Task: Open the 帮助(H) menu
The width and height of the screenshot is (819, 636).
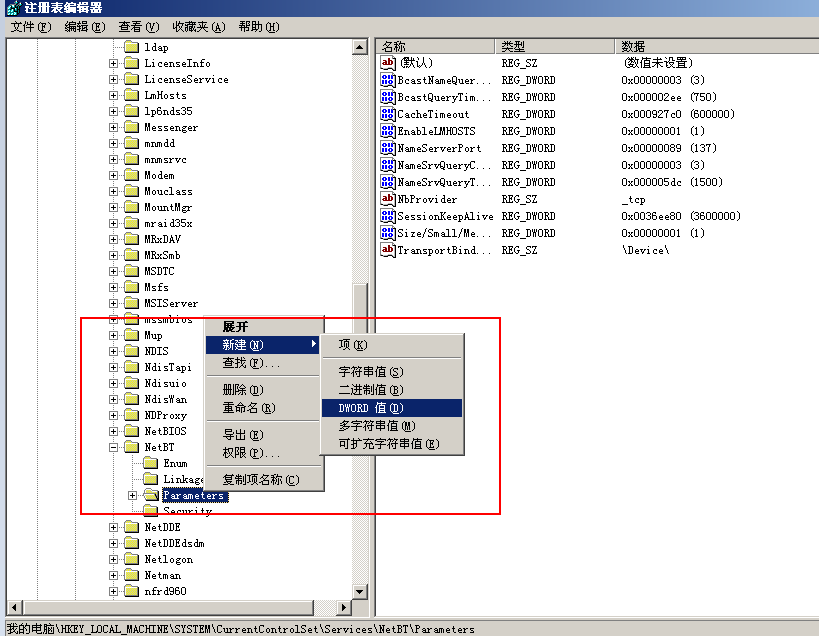Action: tap(259, 27)
